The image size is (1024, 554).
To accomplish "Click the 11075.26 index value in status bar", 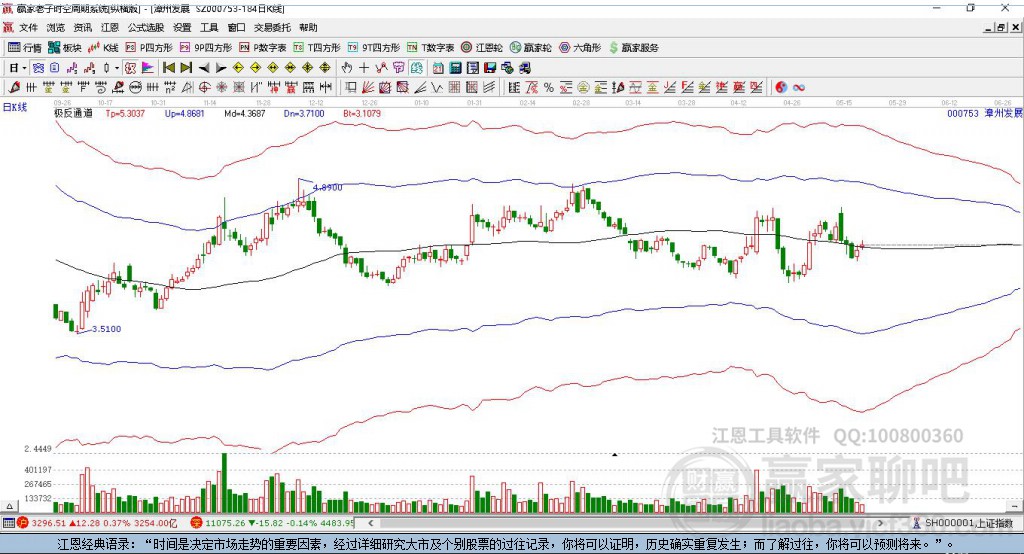I will click(x=225, y=523).
